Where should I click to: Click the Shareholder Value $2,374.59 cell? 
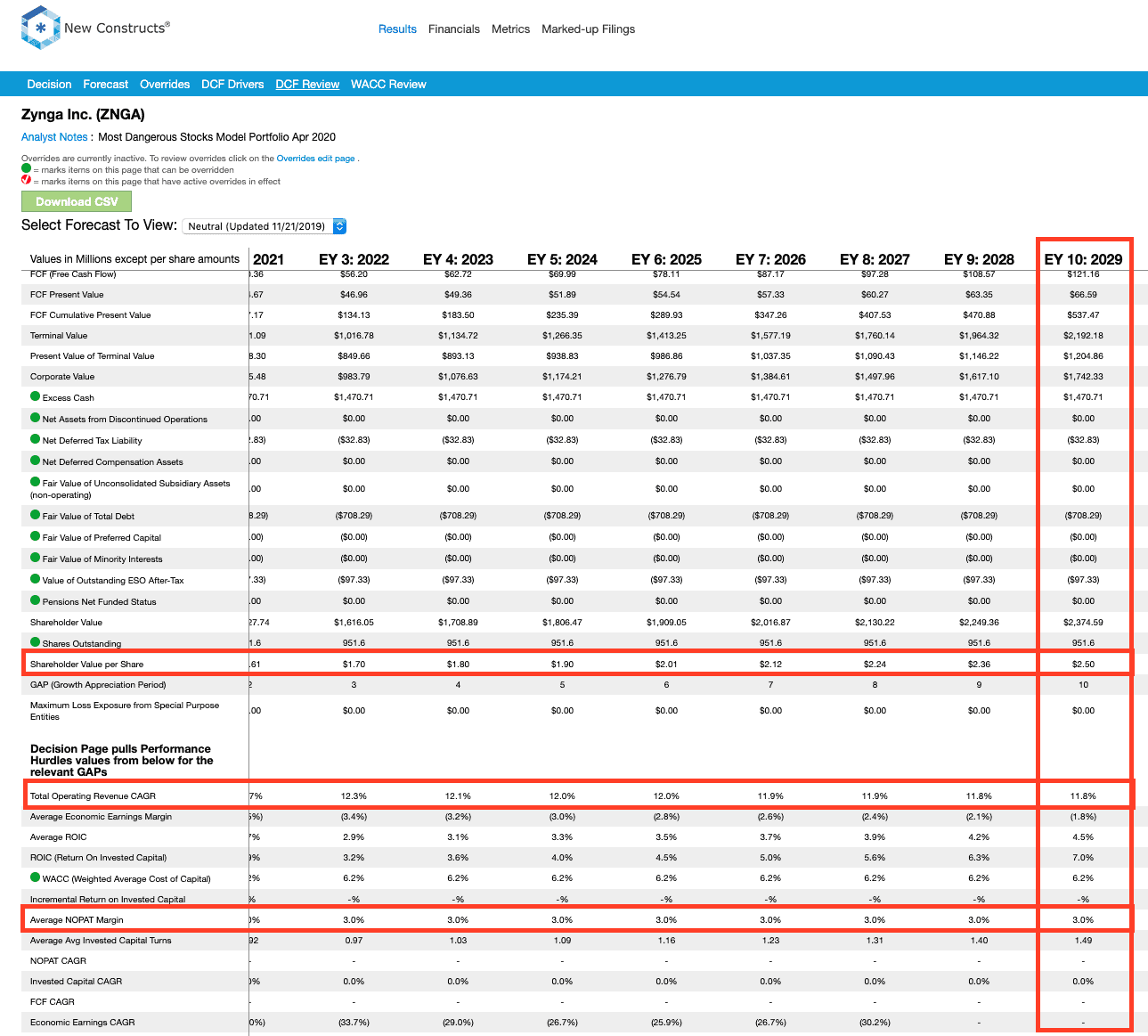tap(1083, 623)
